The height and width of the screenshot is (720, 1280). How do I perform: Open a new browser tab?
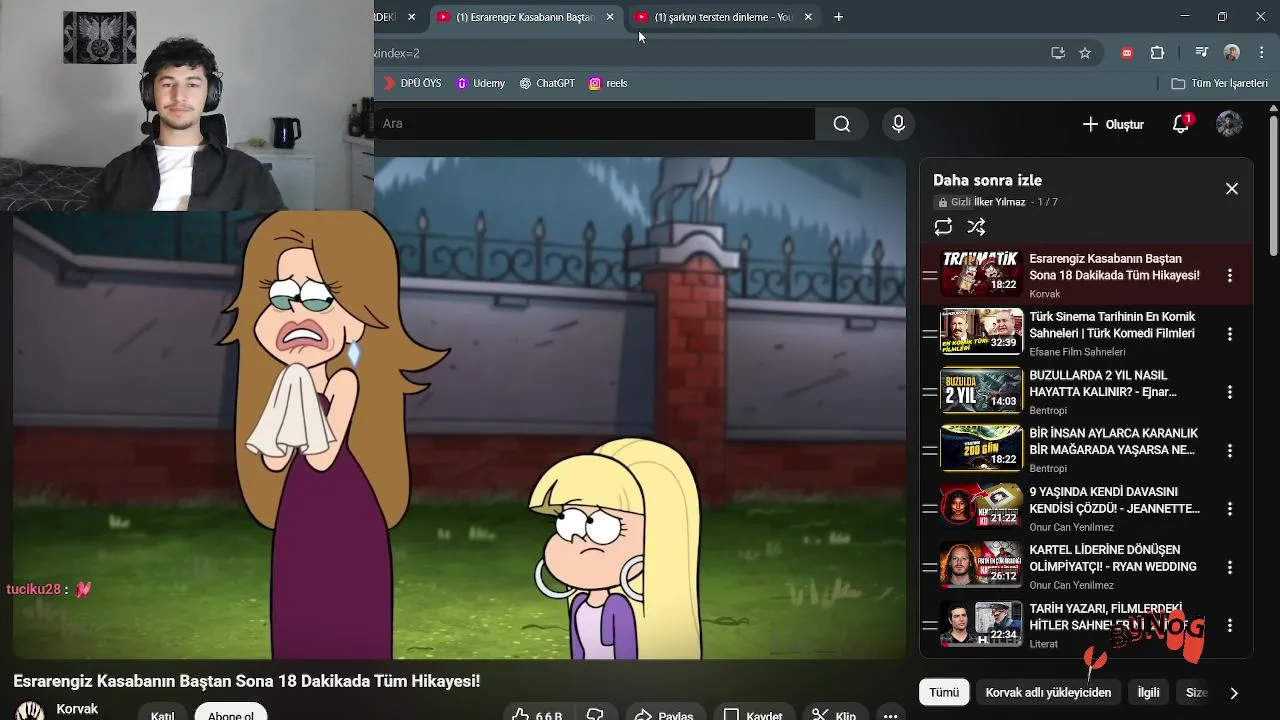point(839,17)
